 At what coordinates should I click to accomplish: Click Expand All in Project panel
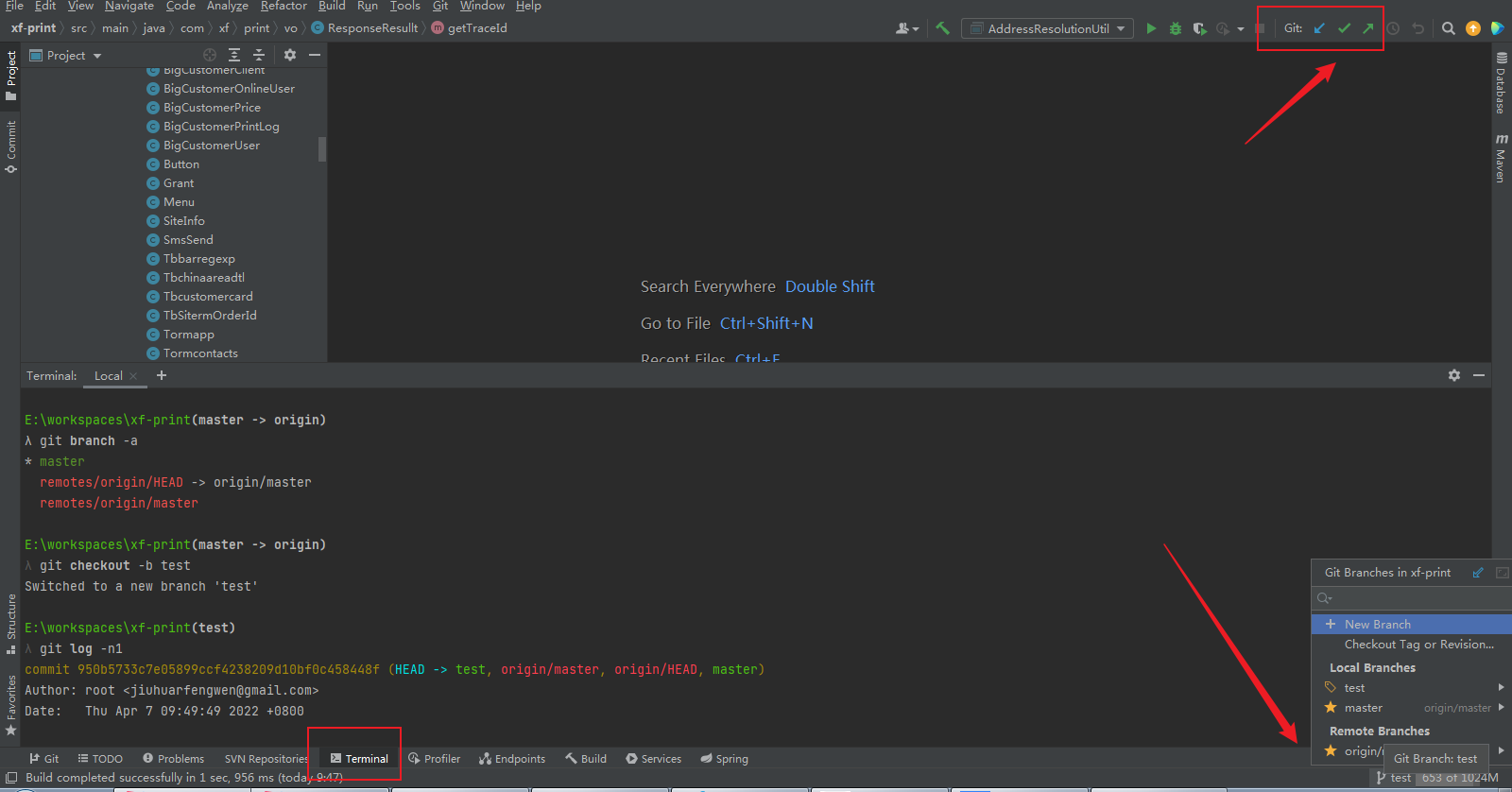pos(234,55)
